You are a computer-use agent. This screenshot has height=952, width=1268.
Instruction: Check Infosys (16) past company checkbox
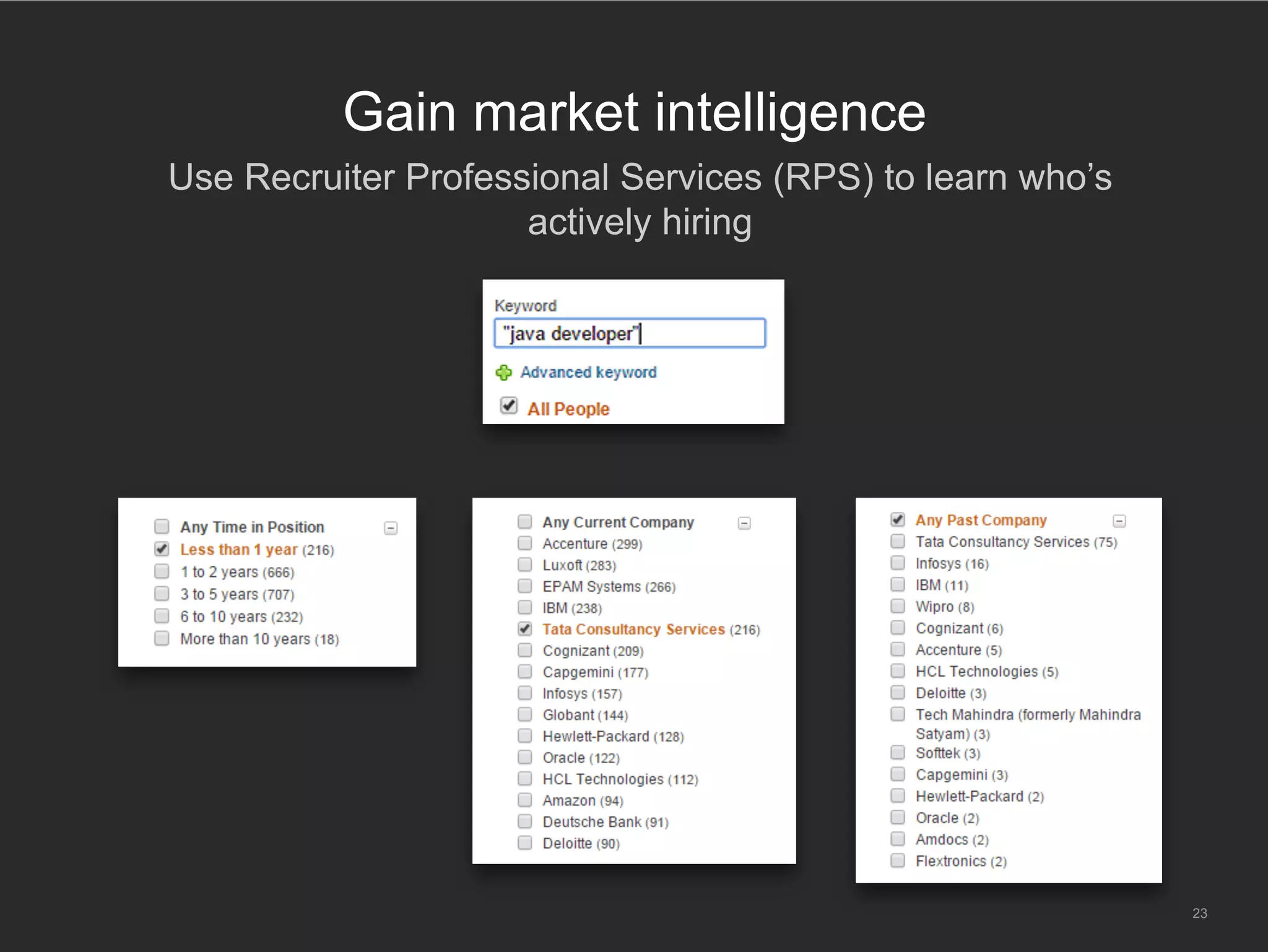click(898, 563)
